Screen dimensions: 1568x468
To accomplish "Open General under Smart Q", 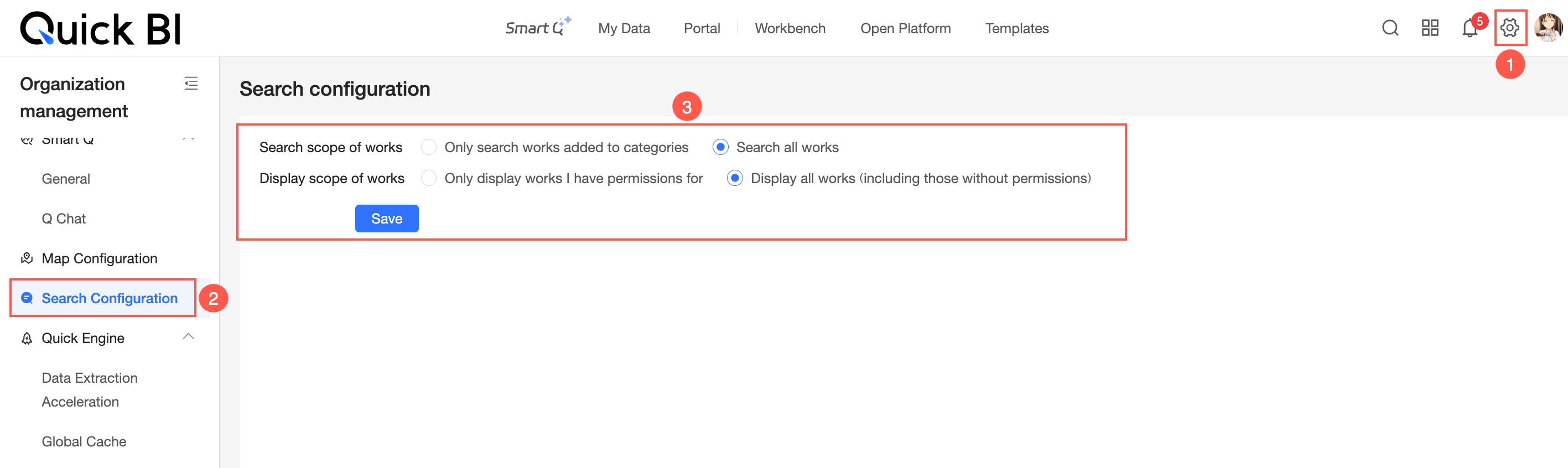I will [66, 179].
